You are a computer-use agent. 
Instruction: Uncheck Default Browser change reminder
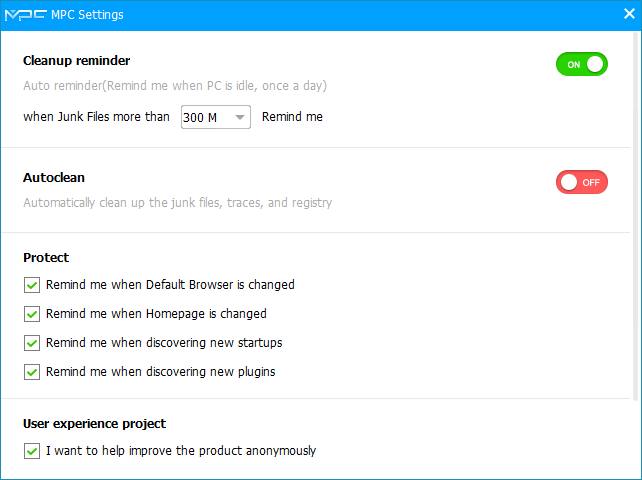32,285
